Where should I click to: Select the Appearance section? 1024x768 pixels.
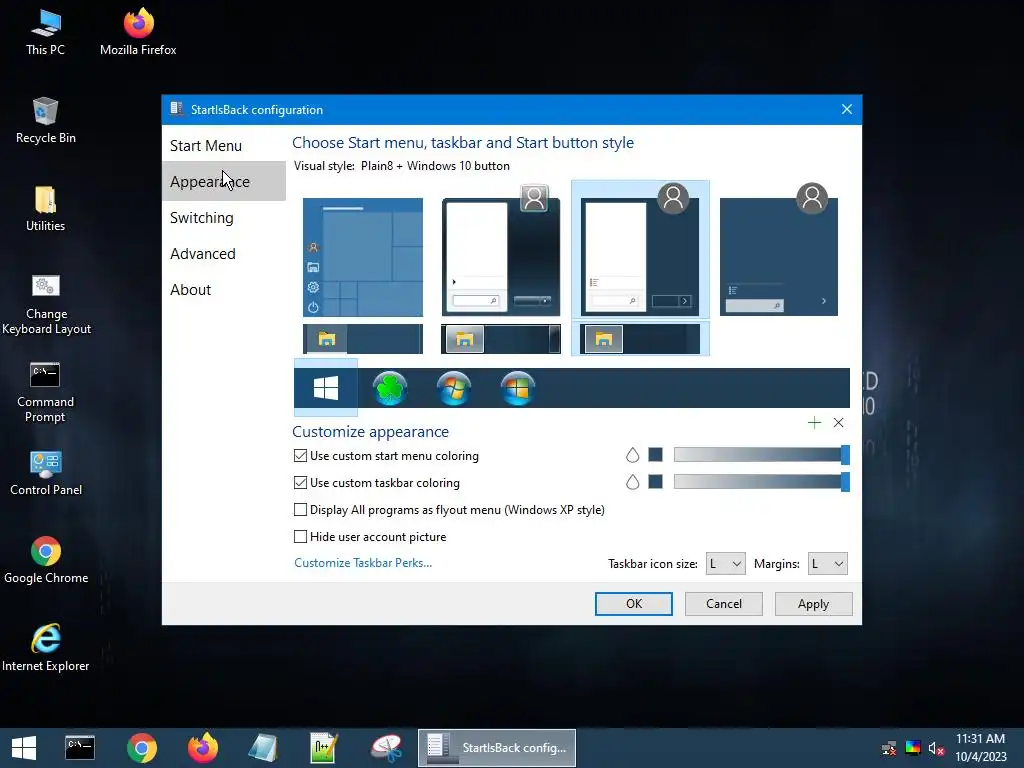tap(223, 182)
